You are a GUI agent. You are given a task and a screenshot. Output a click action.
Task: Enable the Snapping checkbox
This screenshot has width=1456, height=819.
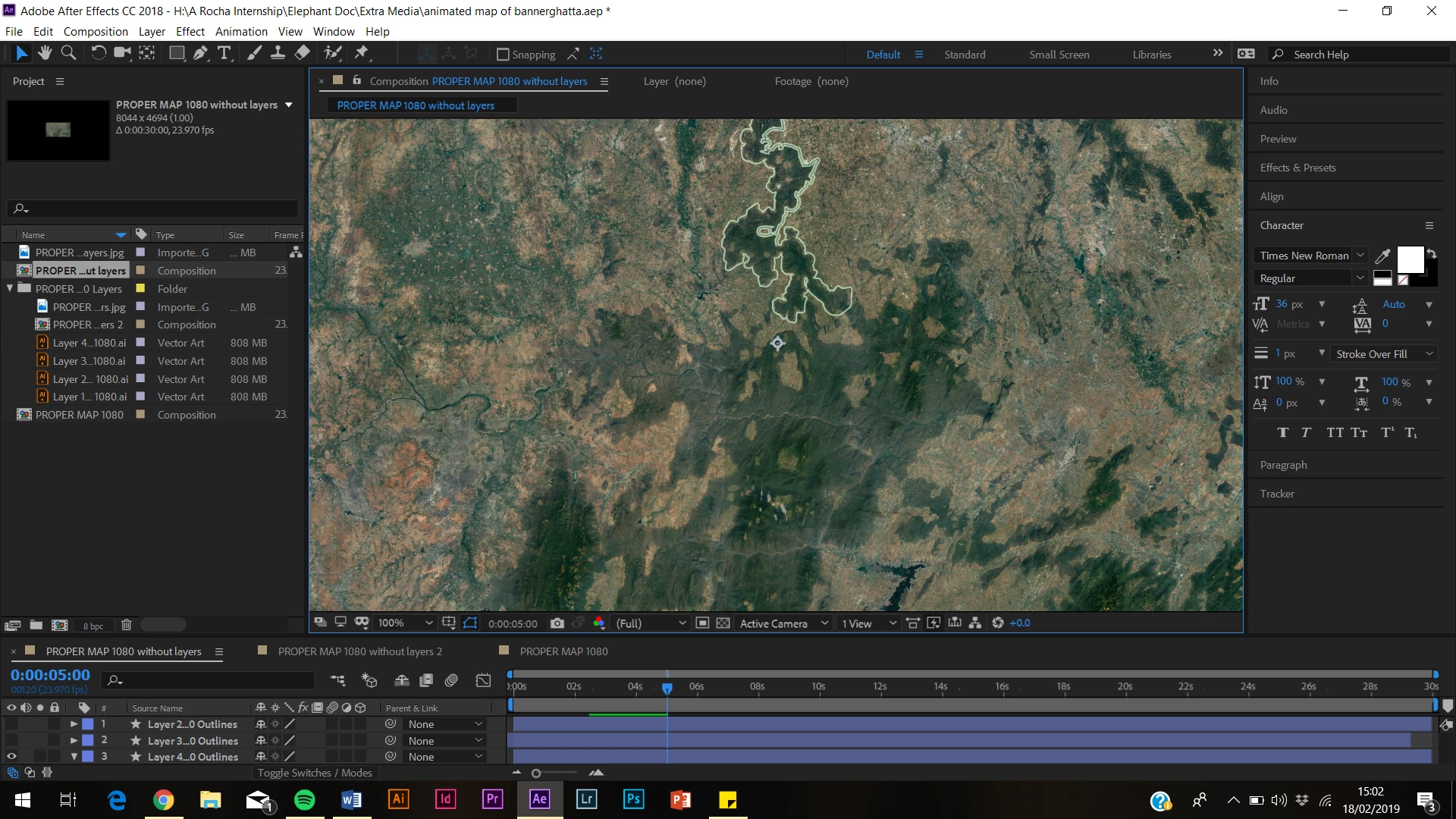click(x=502, y=55)
